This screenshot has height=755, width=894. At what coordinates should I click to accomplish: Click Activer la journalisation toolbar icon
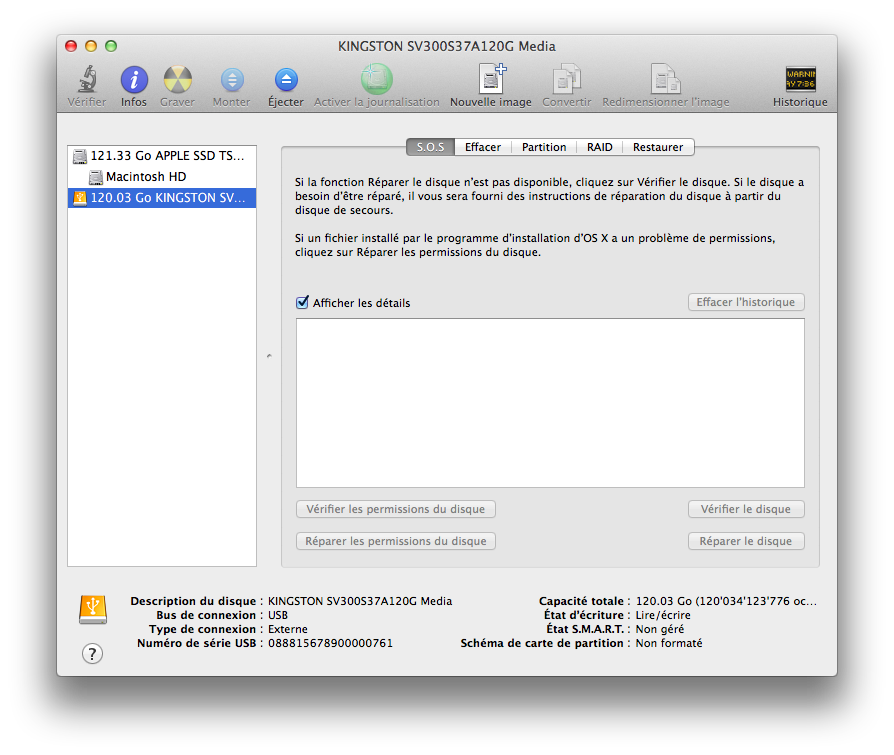pyautogui.click(x=376, y=81)
